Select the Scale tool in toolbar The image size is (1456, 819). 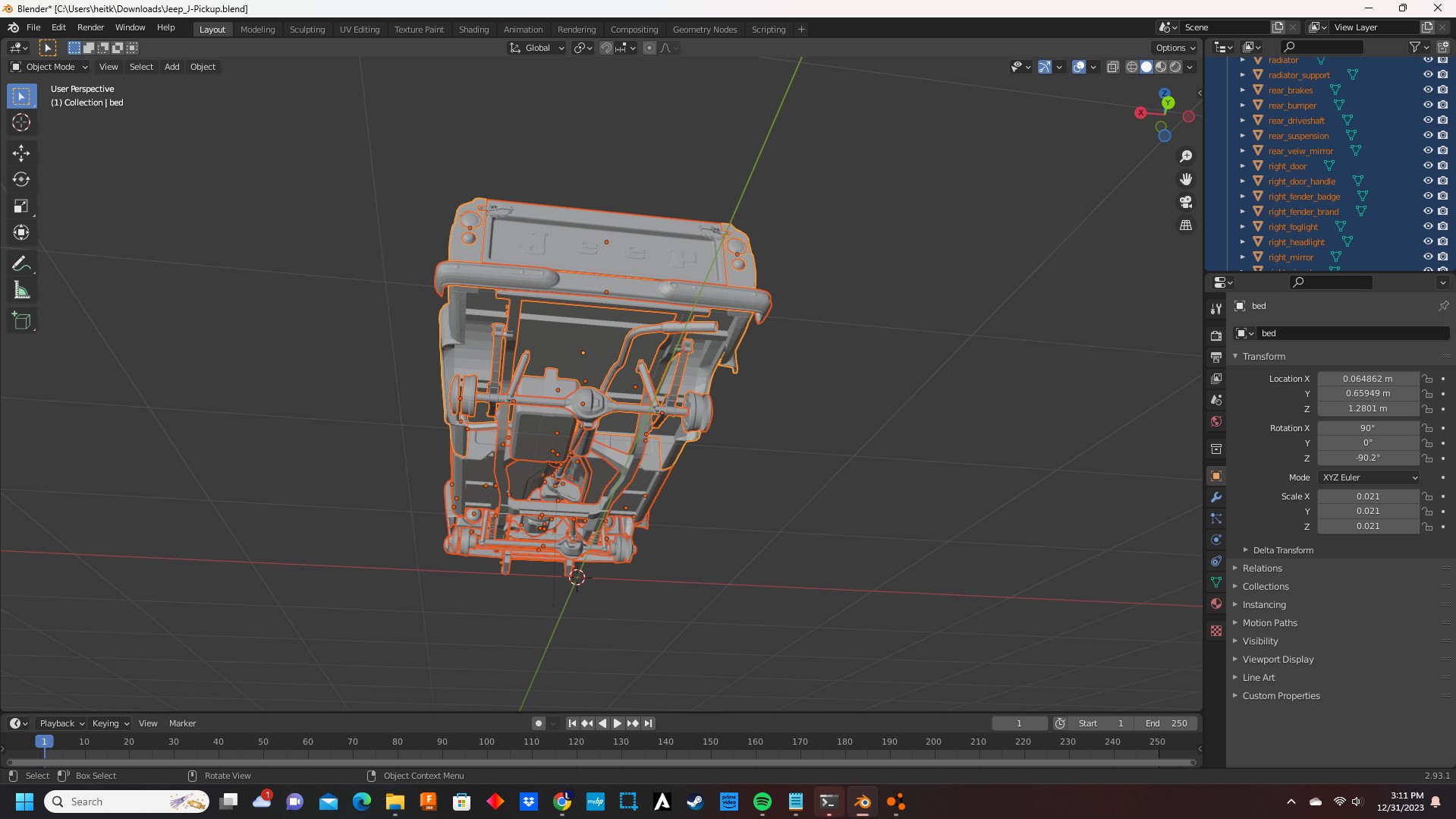21,206
